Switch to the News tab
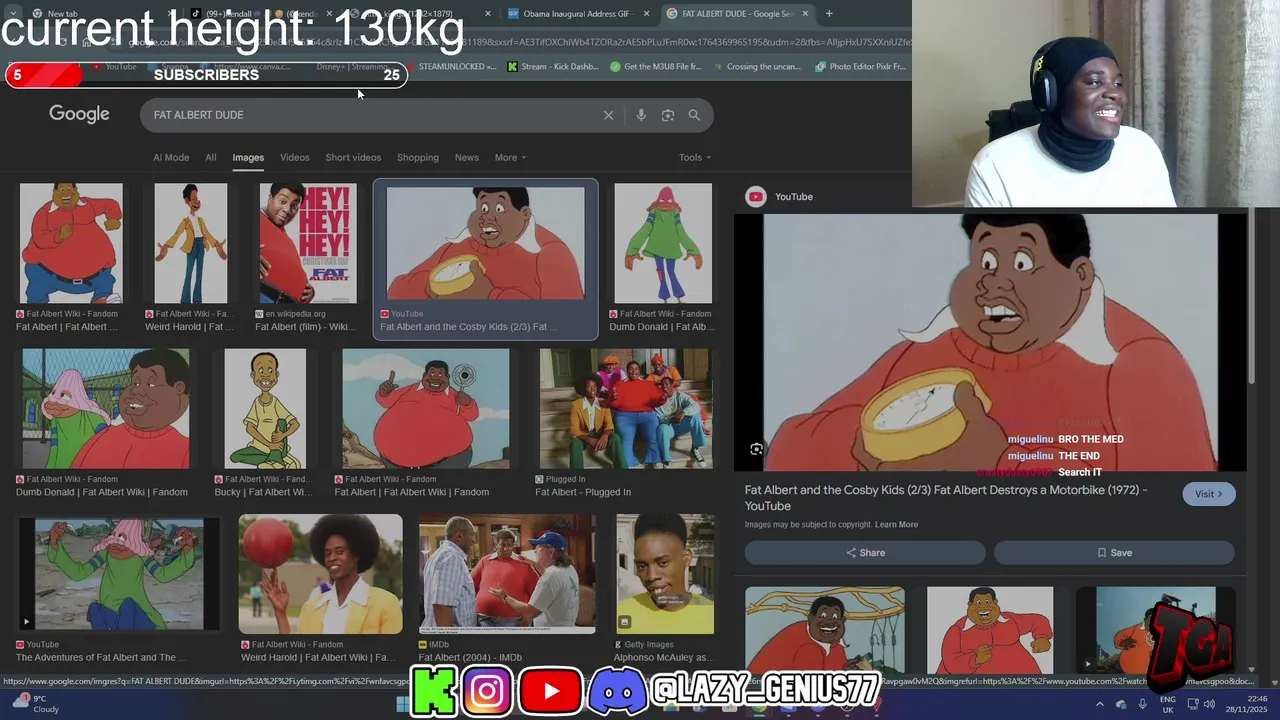Image resolution: width=1280 pixels, height=720 pixels. [x=467, y=157]
